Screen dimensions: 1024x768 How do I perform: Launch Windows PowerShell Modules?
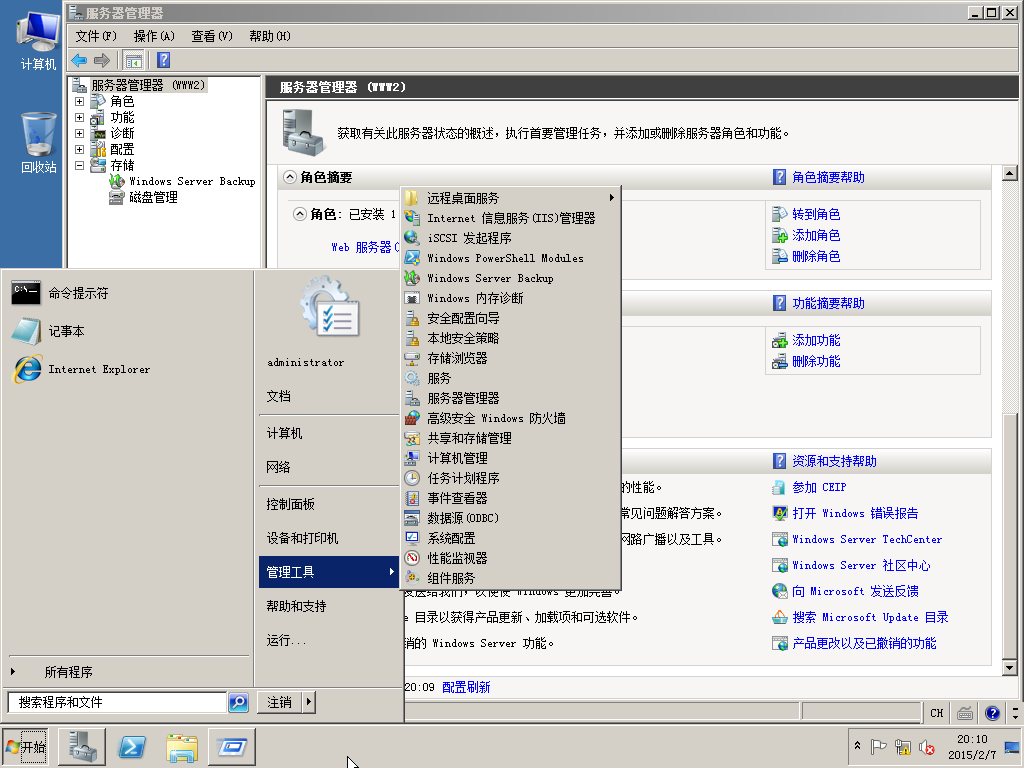[x=510, y=258]
